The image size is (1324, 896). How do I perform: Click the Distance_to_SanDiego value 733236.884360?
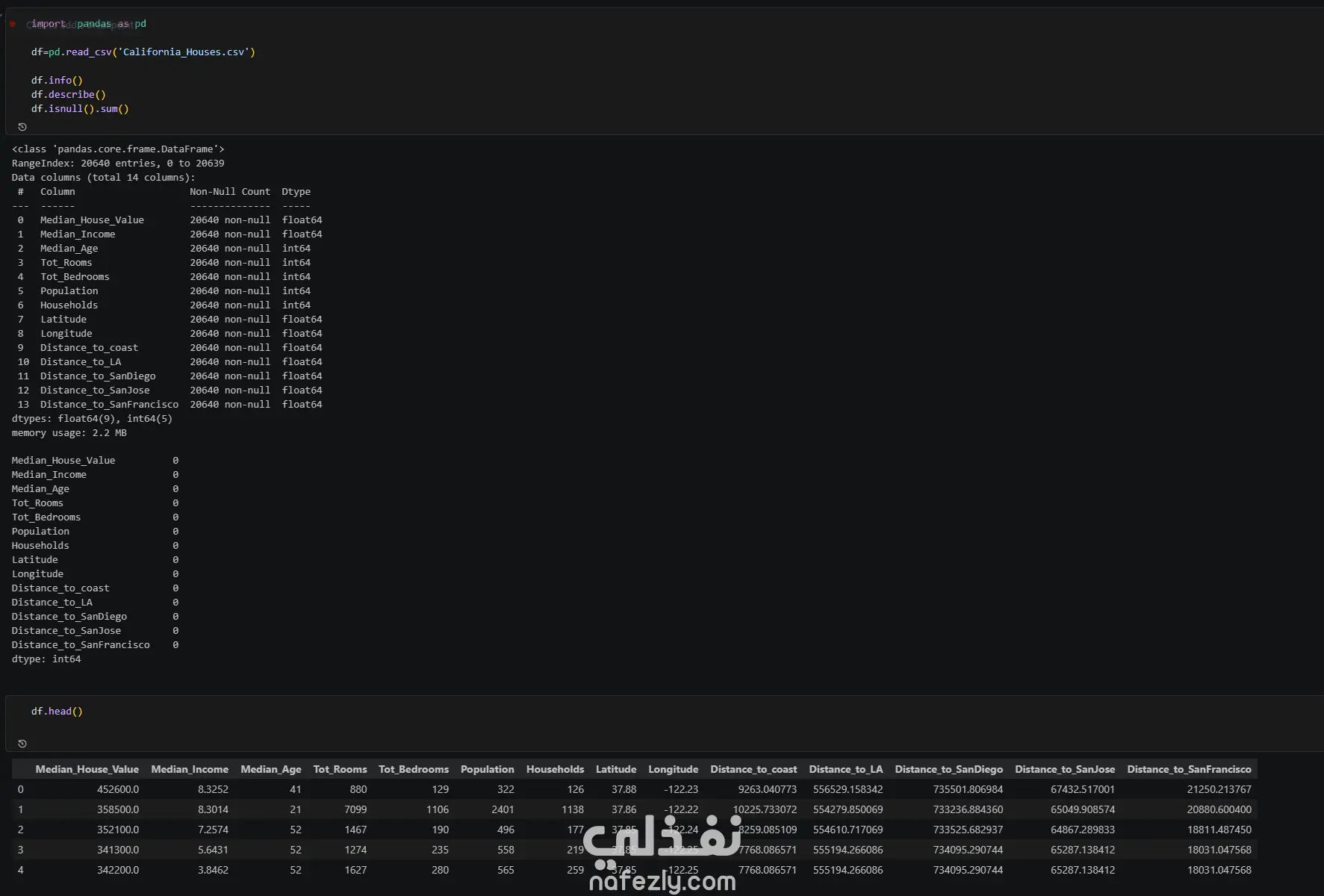969,809
